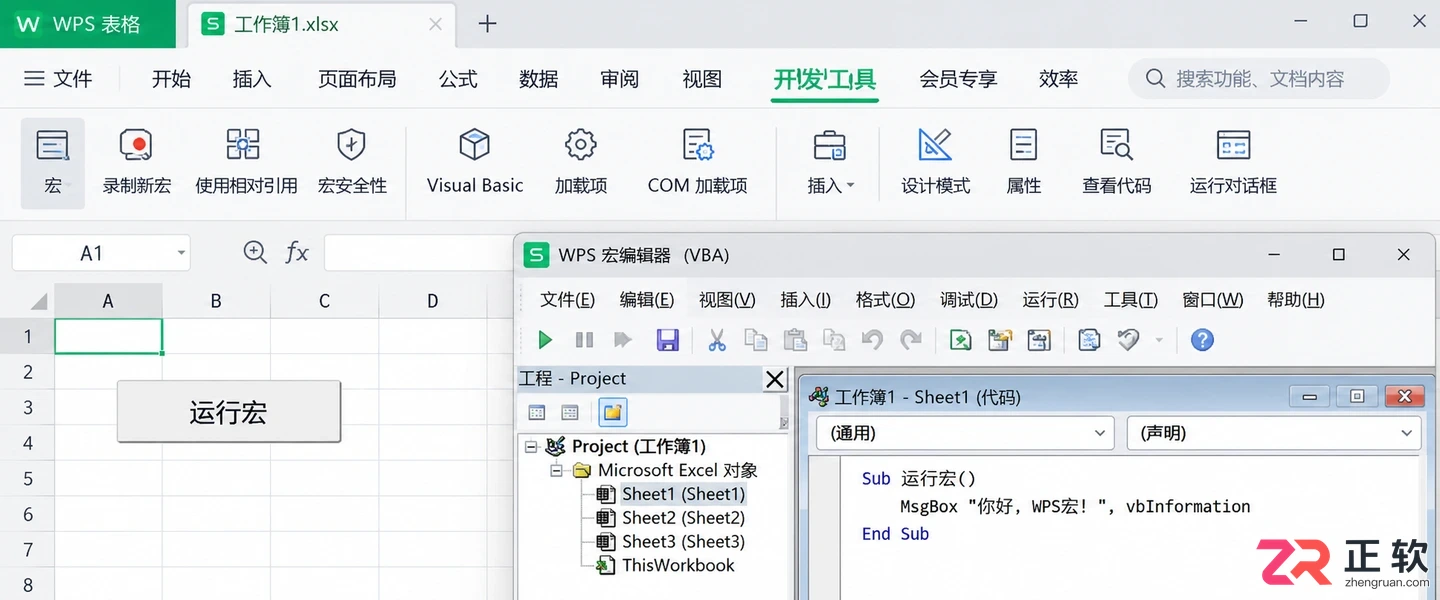Open VBA 工具(T) menu
The width and height of the screenshot is (1440, 600).
click(1130, 300)
